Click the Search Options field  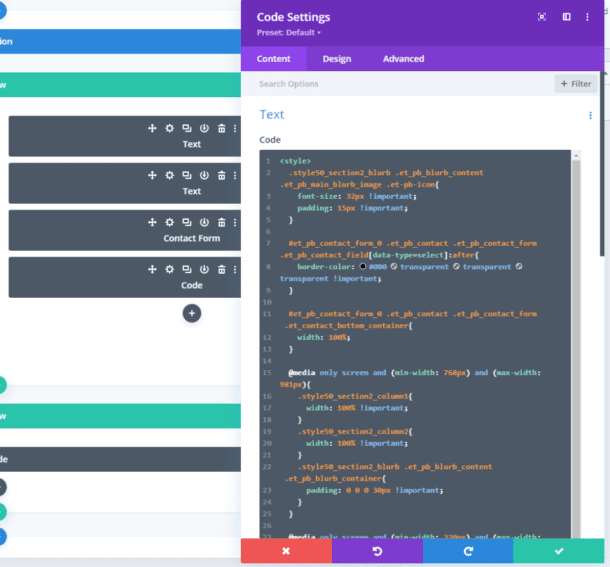pyautogui.click(x=400, y=84)
